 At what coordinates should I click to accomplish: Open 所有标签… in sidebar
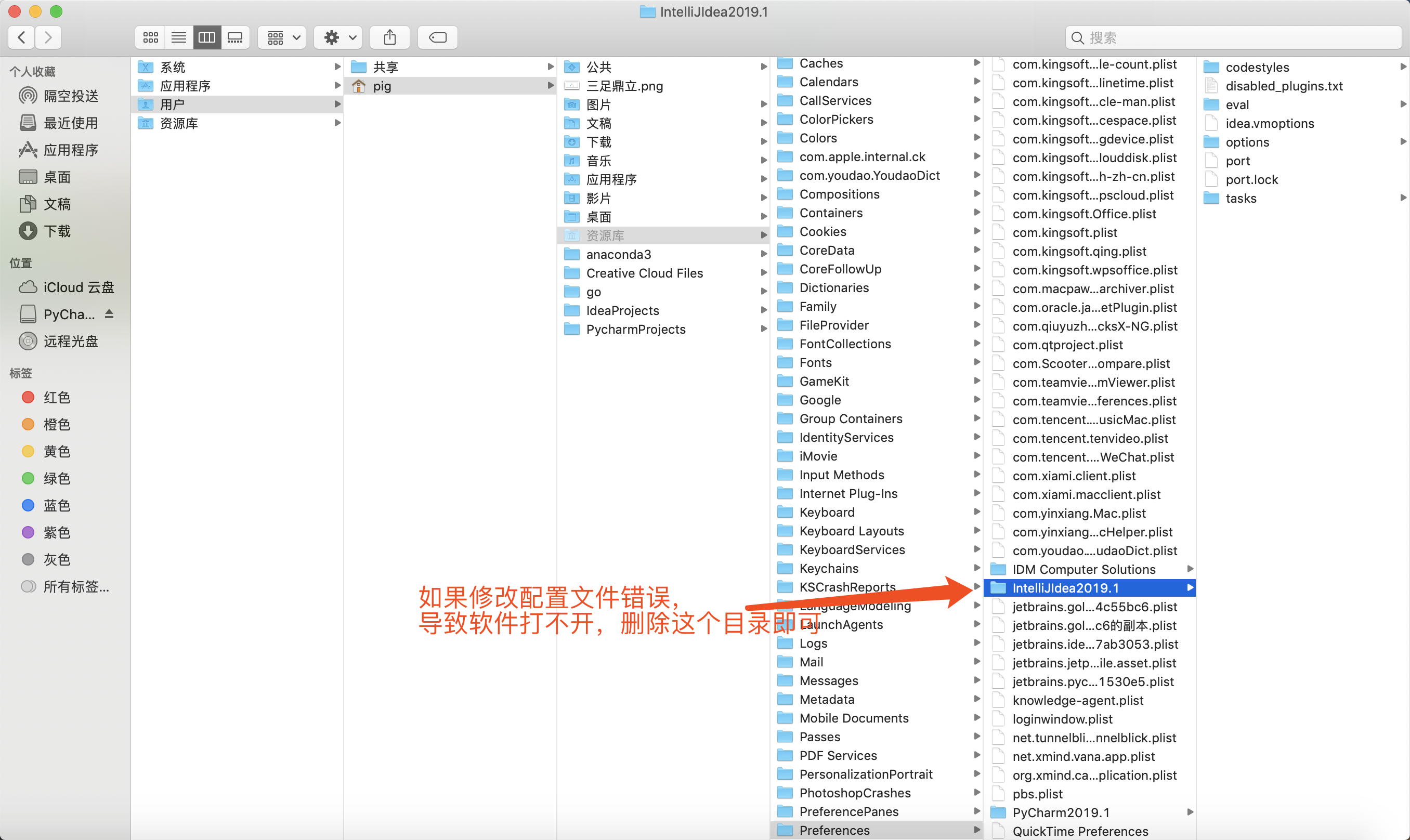tap(76, 586)
